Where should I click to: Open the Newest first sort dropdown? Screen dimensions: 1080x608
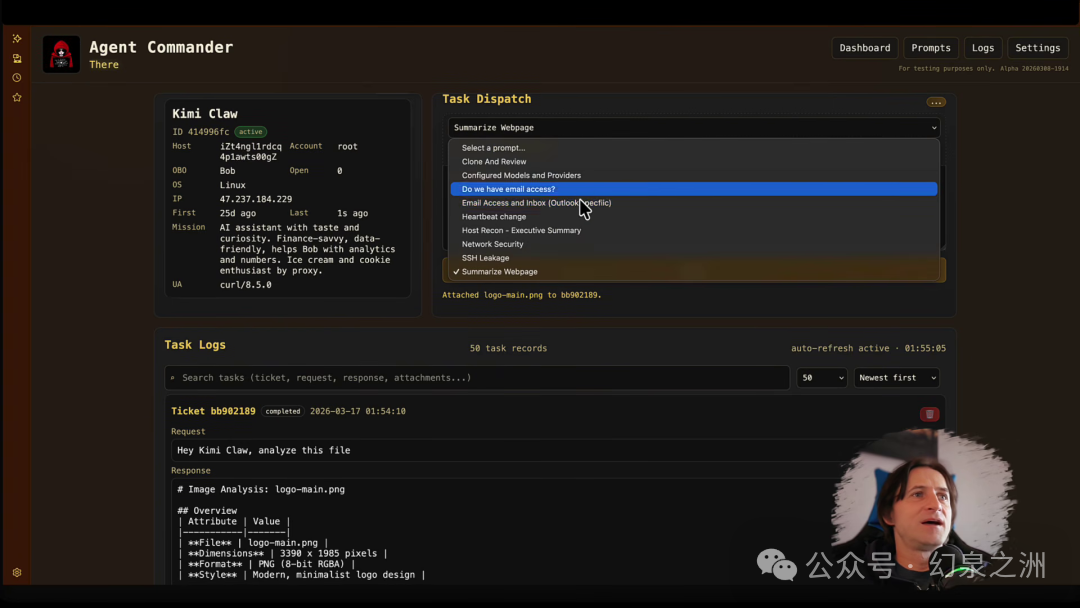tap(897, 377)
